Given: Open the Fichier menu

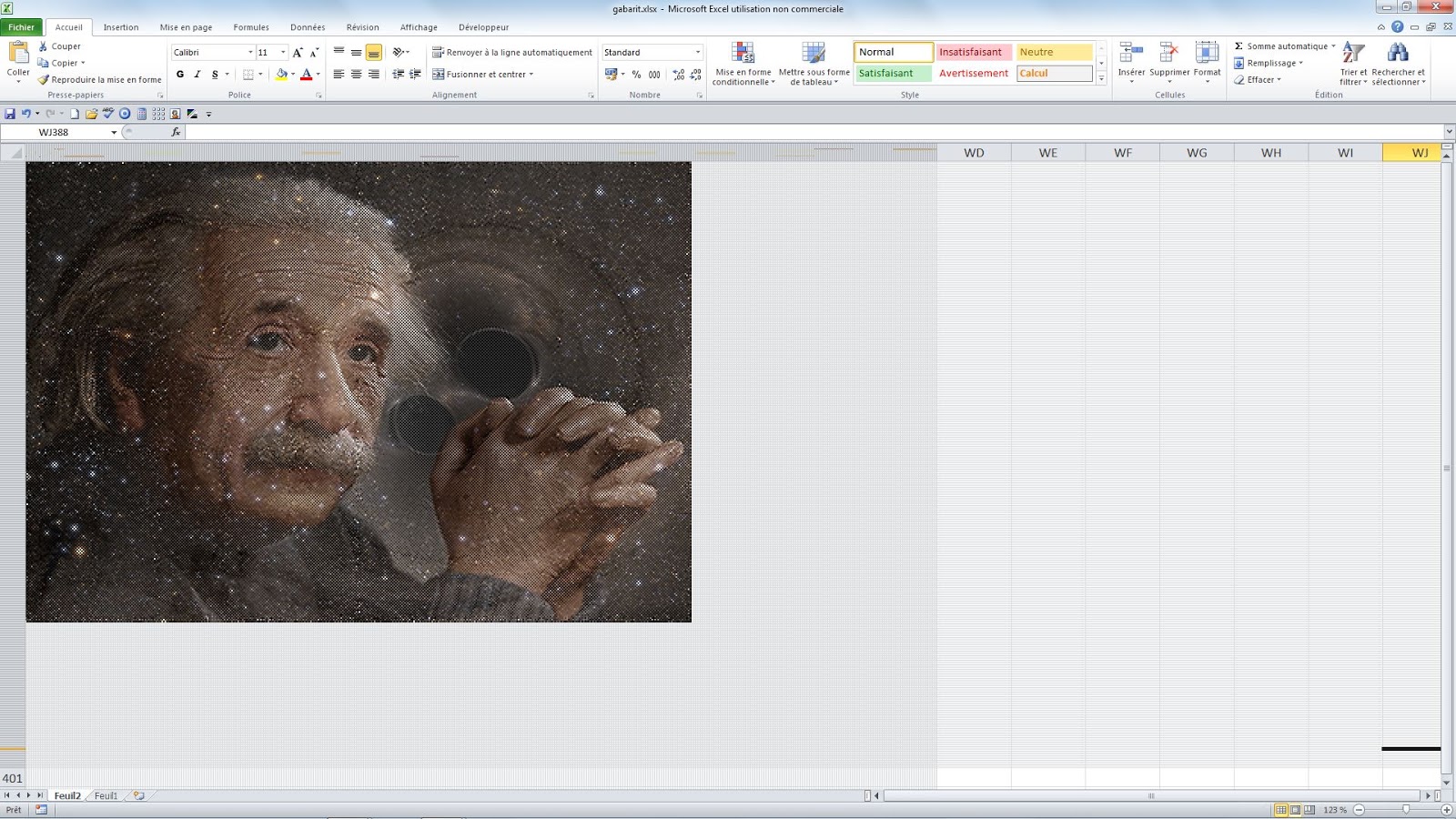Looking at the screenshot, I should [x=21, y=26].
